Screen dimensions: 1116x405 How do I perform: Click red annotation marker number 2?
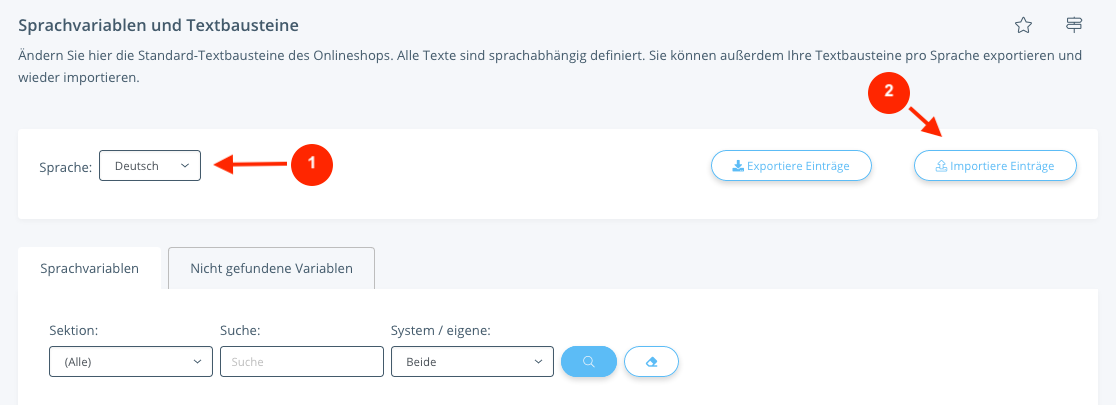click(x=888, y=91)
